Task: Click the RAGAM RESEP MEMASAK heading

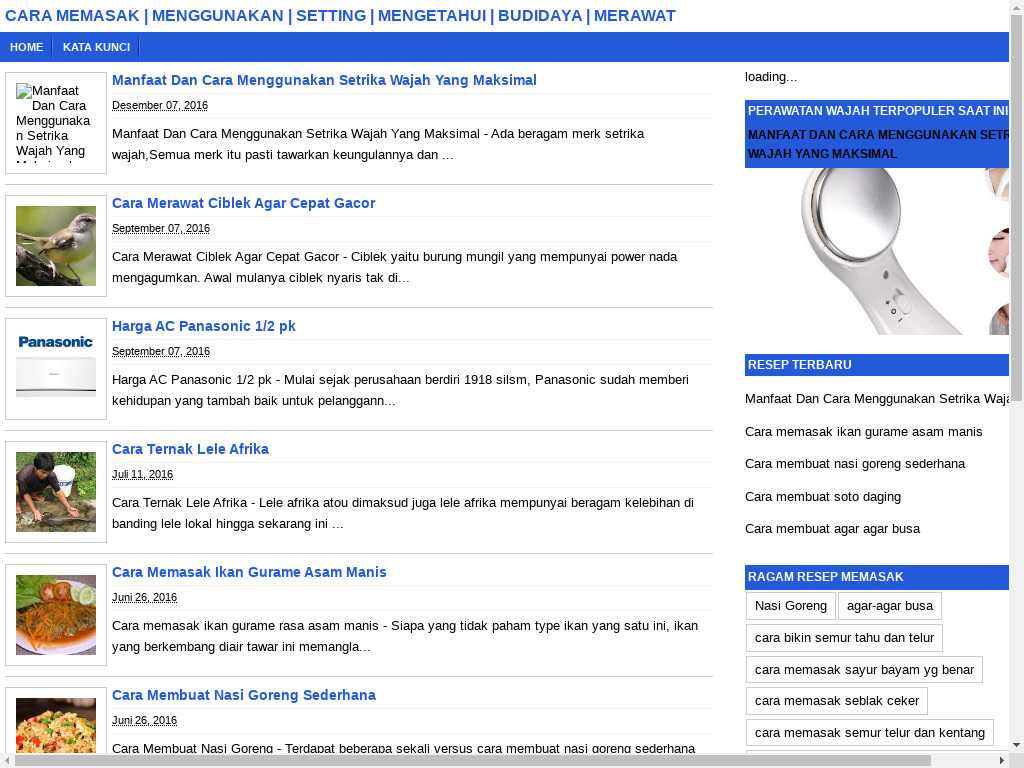Action: pos(877,577)
